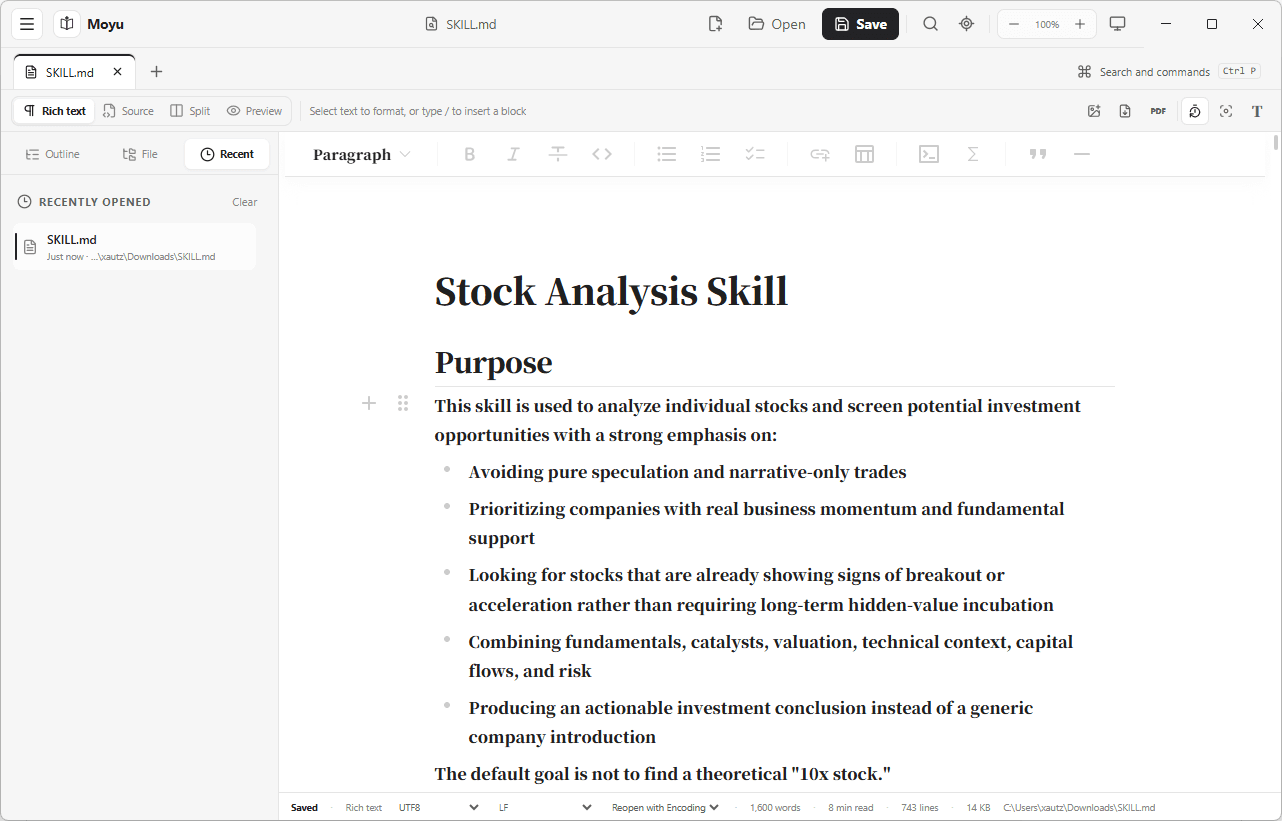Image resolution: width=1282 pixels, height=821 pixels.
Task: Apply strikethrough formatting
Action: 558,154
